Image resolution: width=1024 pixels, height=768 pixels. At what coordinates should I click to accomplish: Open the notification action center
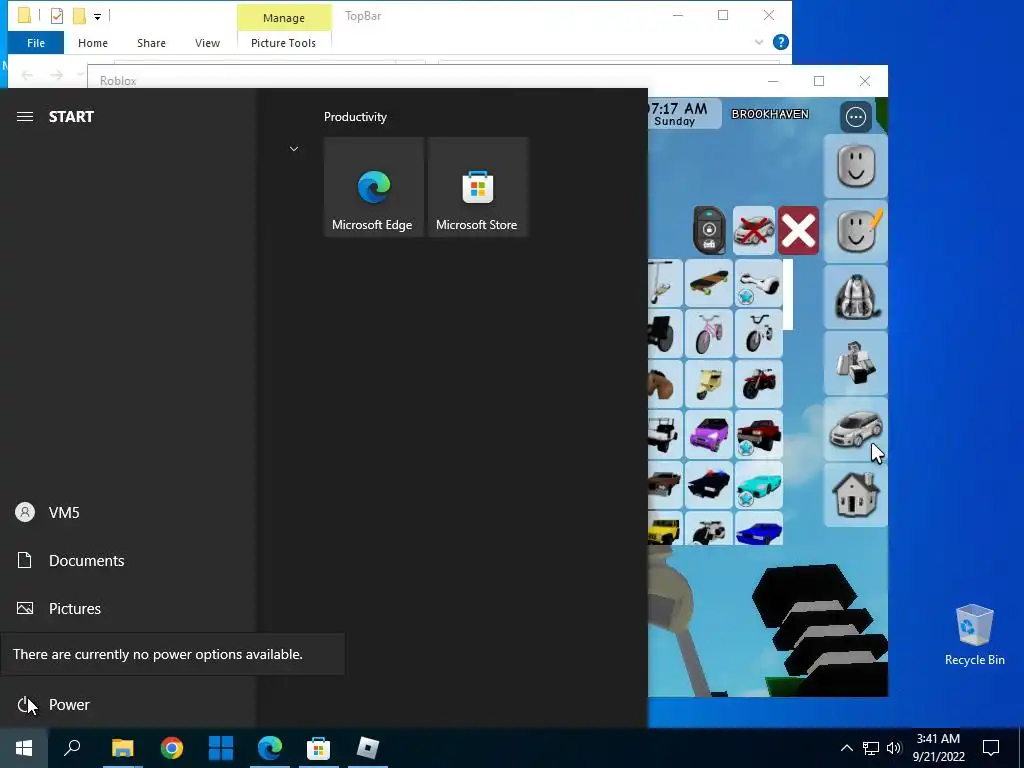pos(991,748)
